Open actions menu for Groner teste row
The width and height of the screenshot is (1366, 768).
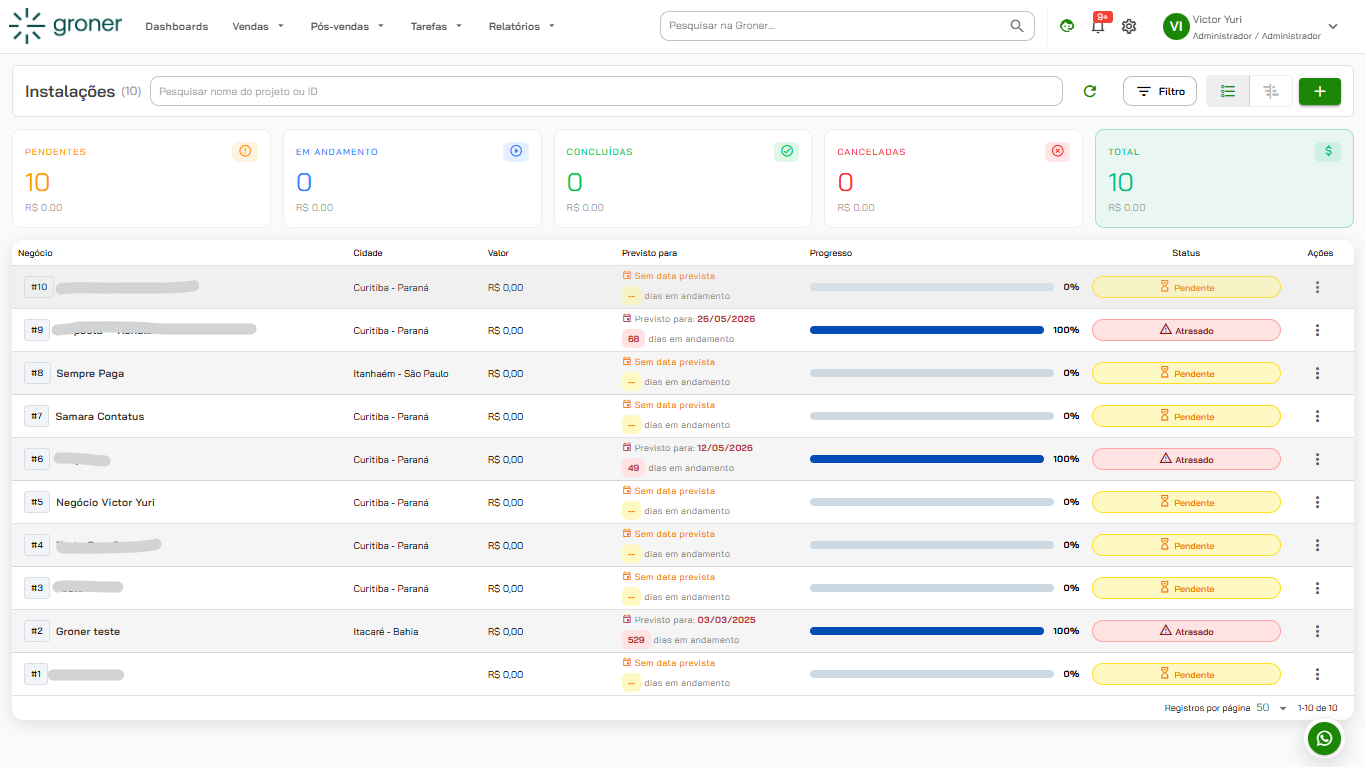coord(1317,631)
